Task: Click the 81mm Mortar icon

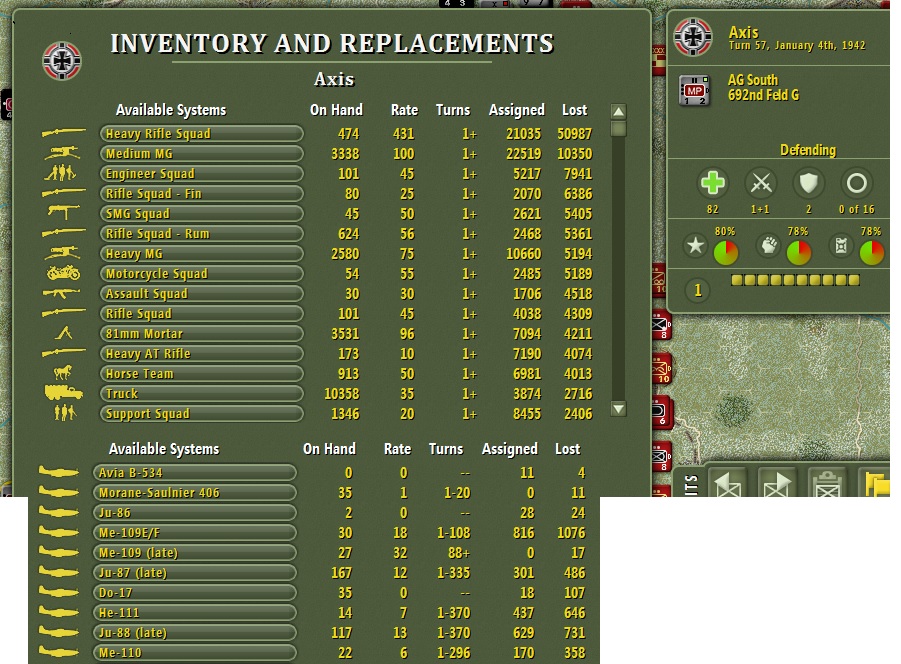Action: (64, 333)
